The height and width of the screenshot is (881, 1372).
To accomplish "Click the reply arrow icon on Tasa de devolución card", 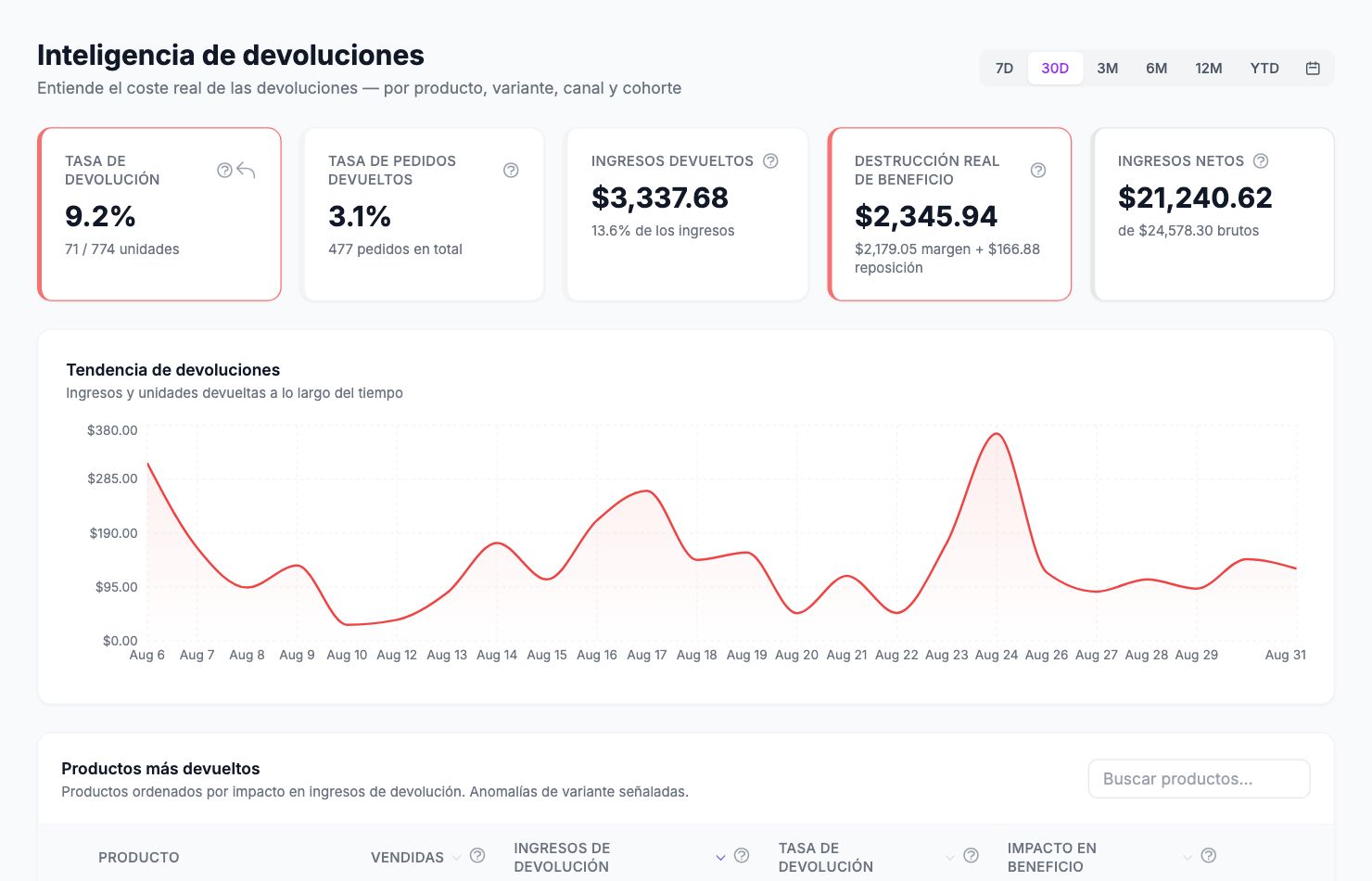I will (246, 170).
